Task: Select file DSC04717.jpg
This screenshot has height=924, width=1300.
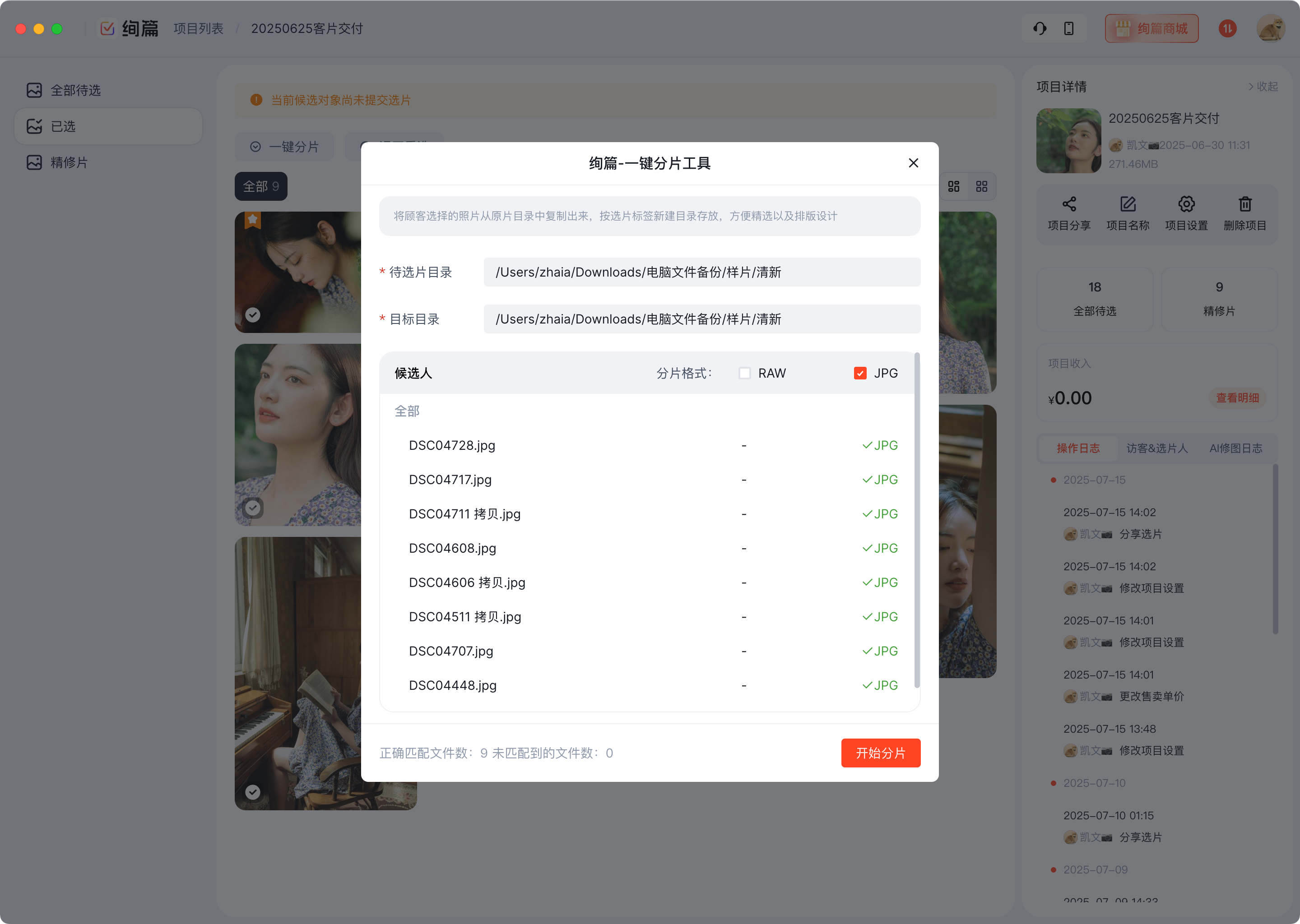Action: pos(450,480)
